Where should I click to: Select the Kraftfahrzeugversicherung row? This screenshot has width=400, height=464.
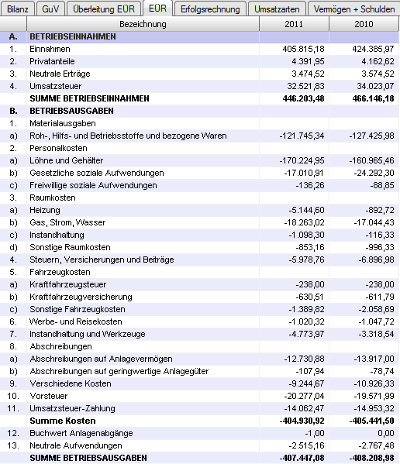coord(199,297)
